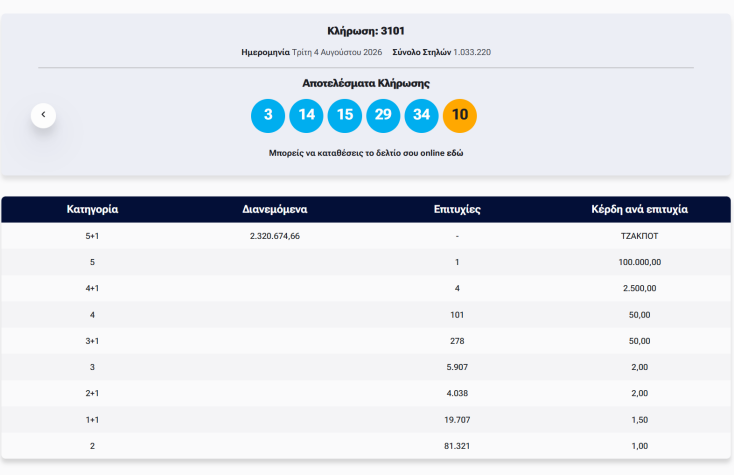734x475 pixels.
Task: Select the blue ball numbered 15
Action: click(345, 116)
